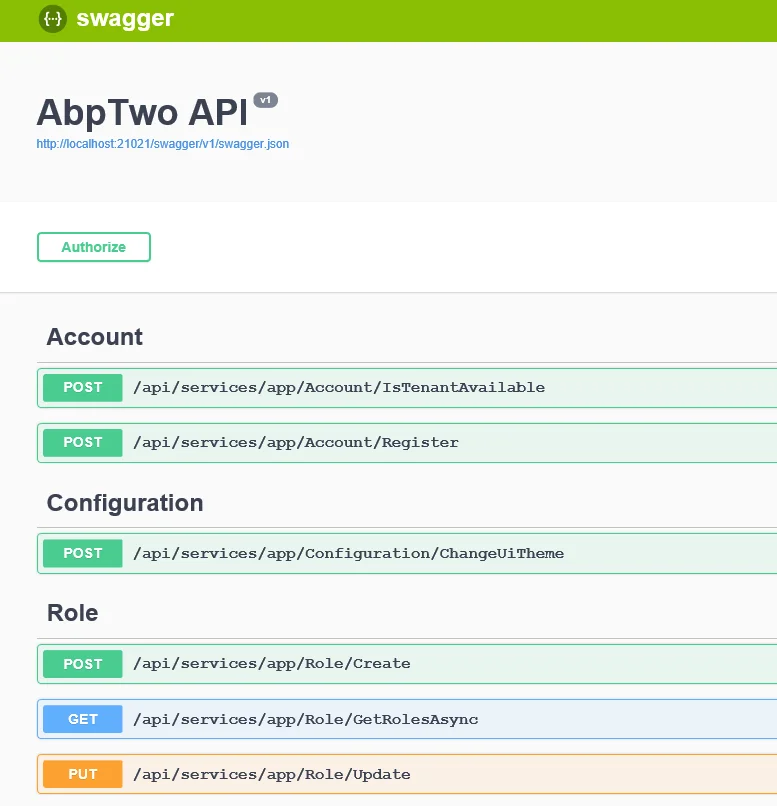Screen dimensions: 777x806
Task: Click the Swagger logo icon in header
Action: [x=52, y=19]
